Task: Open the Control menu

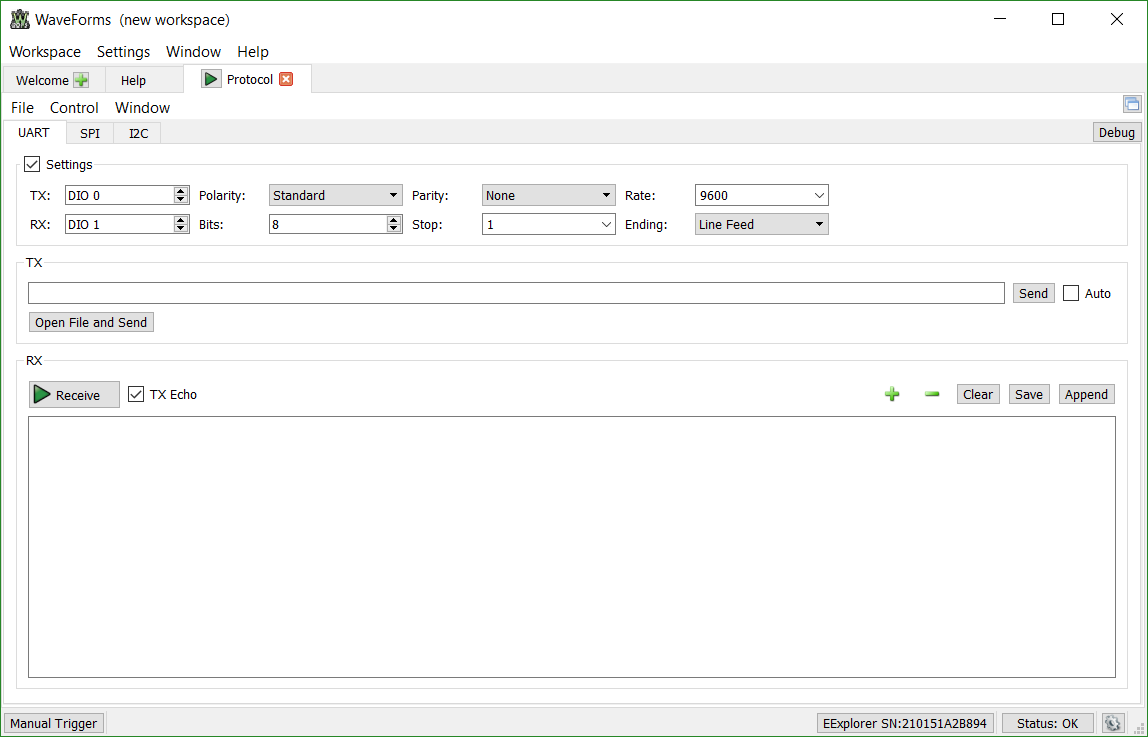Action: 74,108
